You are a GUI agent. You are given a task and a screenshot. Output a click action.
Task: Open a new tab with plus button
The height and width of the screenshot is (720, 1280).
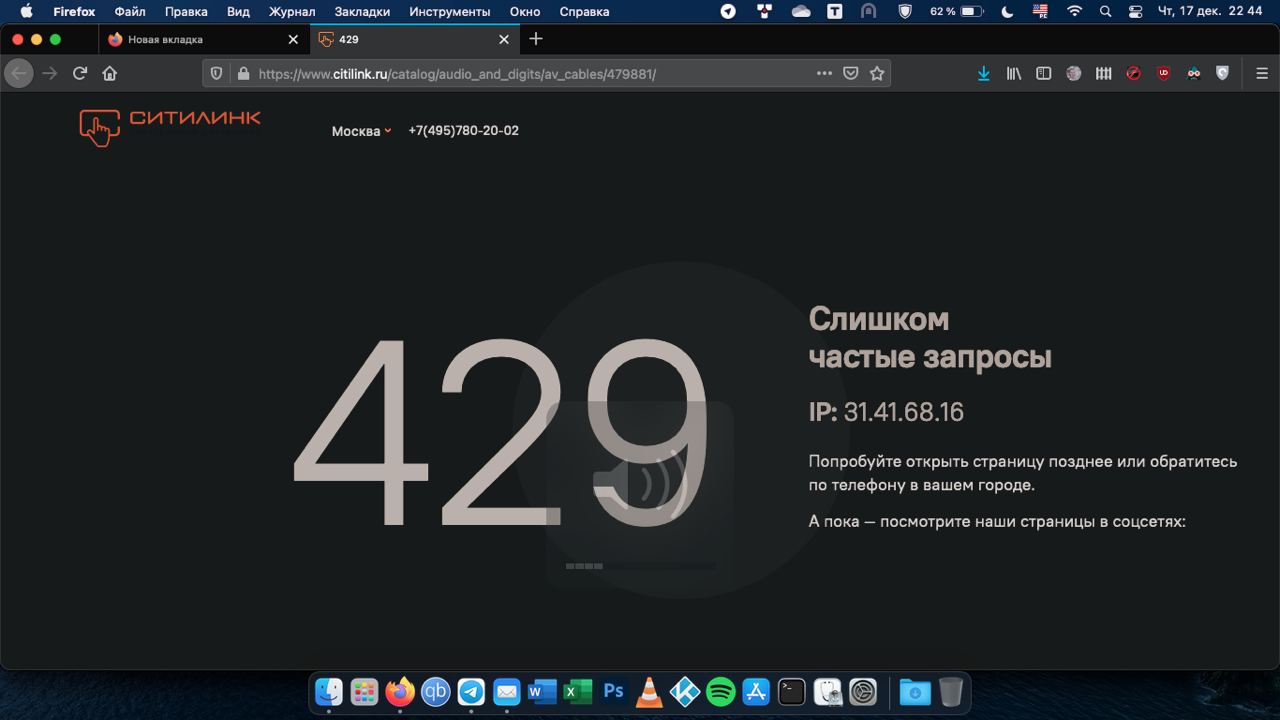pyautogui.click(x=536, y=39)
